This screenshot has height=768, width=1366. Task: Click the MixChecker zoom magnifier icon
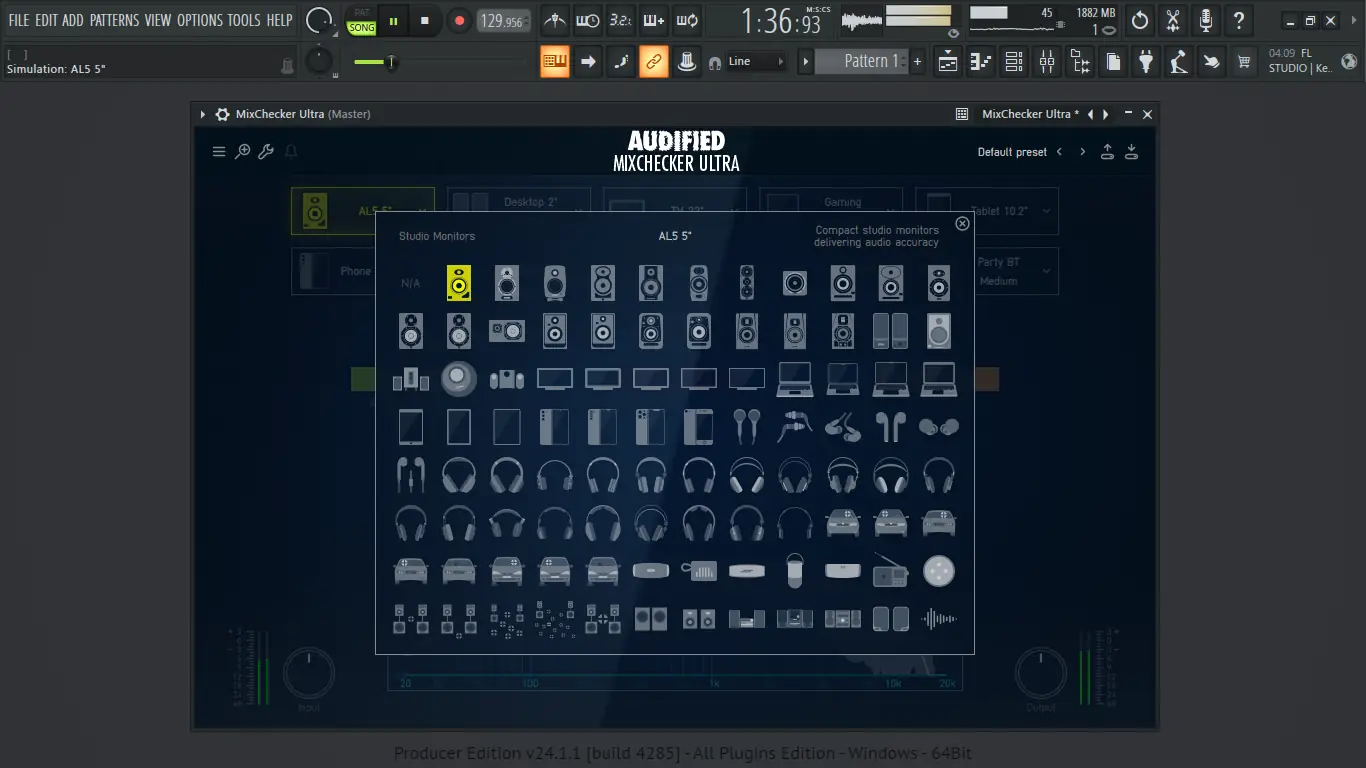242,152
